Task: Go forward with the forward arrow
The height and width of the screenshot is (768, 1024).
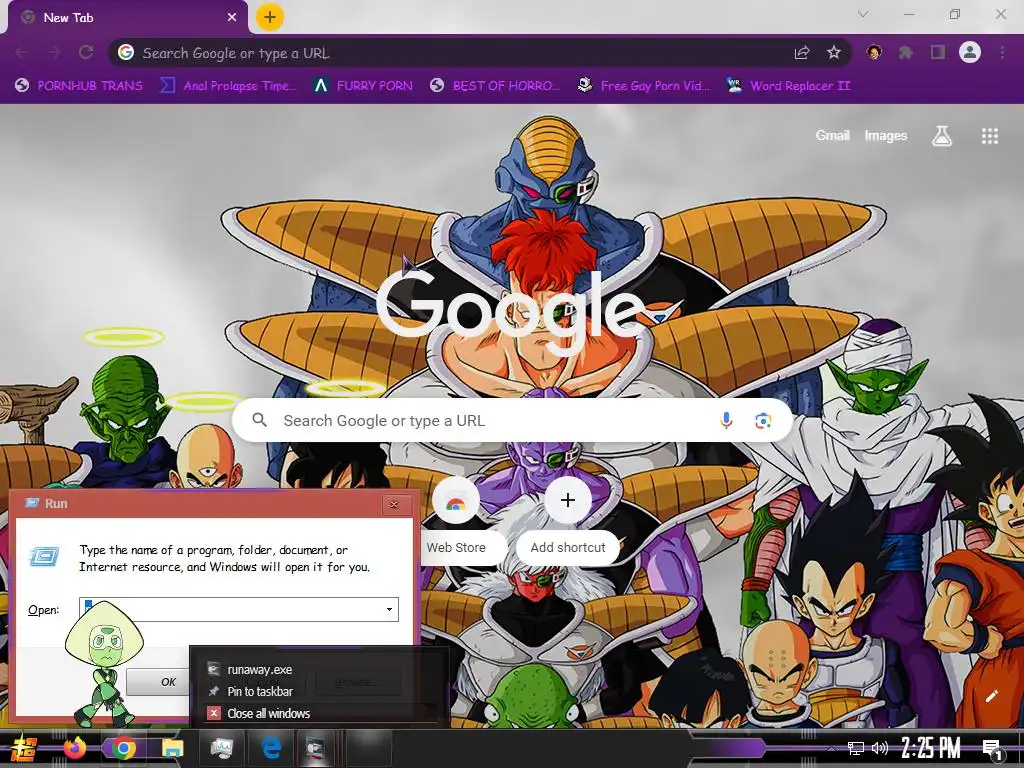Action: click(54, 53)
